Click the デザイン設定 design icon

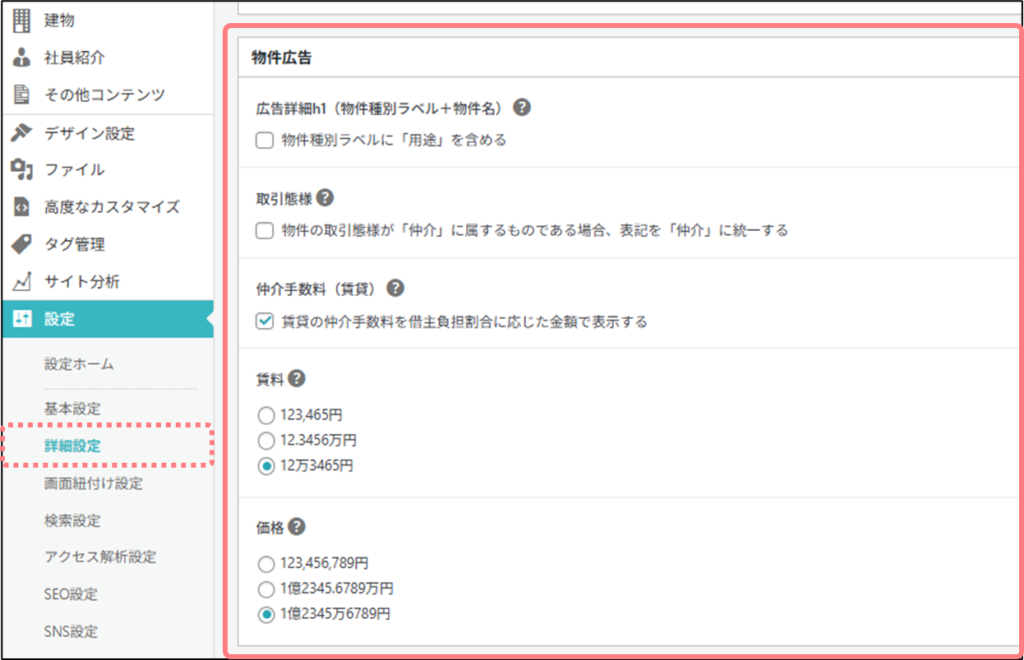click(x=21, y=133)
